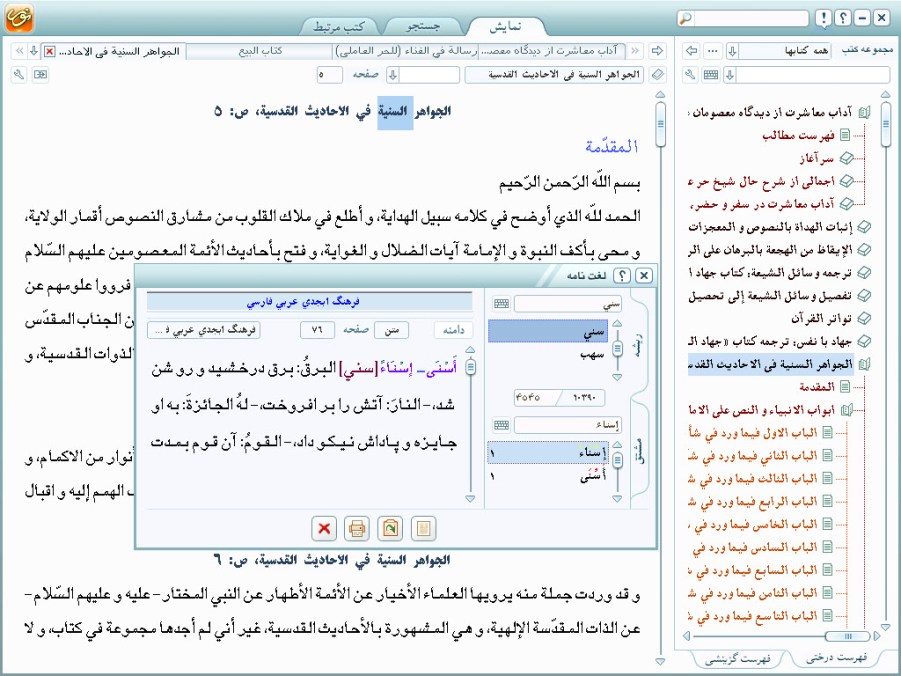Image resolution: width=901 pixels, height=676 pixels.
Task: Click the export icon with green arrow
Action: [x=390, y=528]
